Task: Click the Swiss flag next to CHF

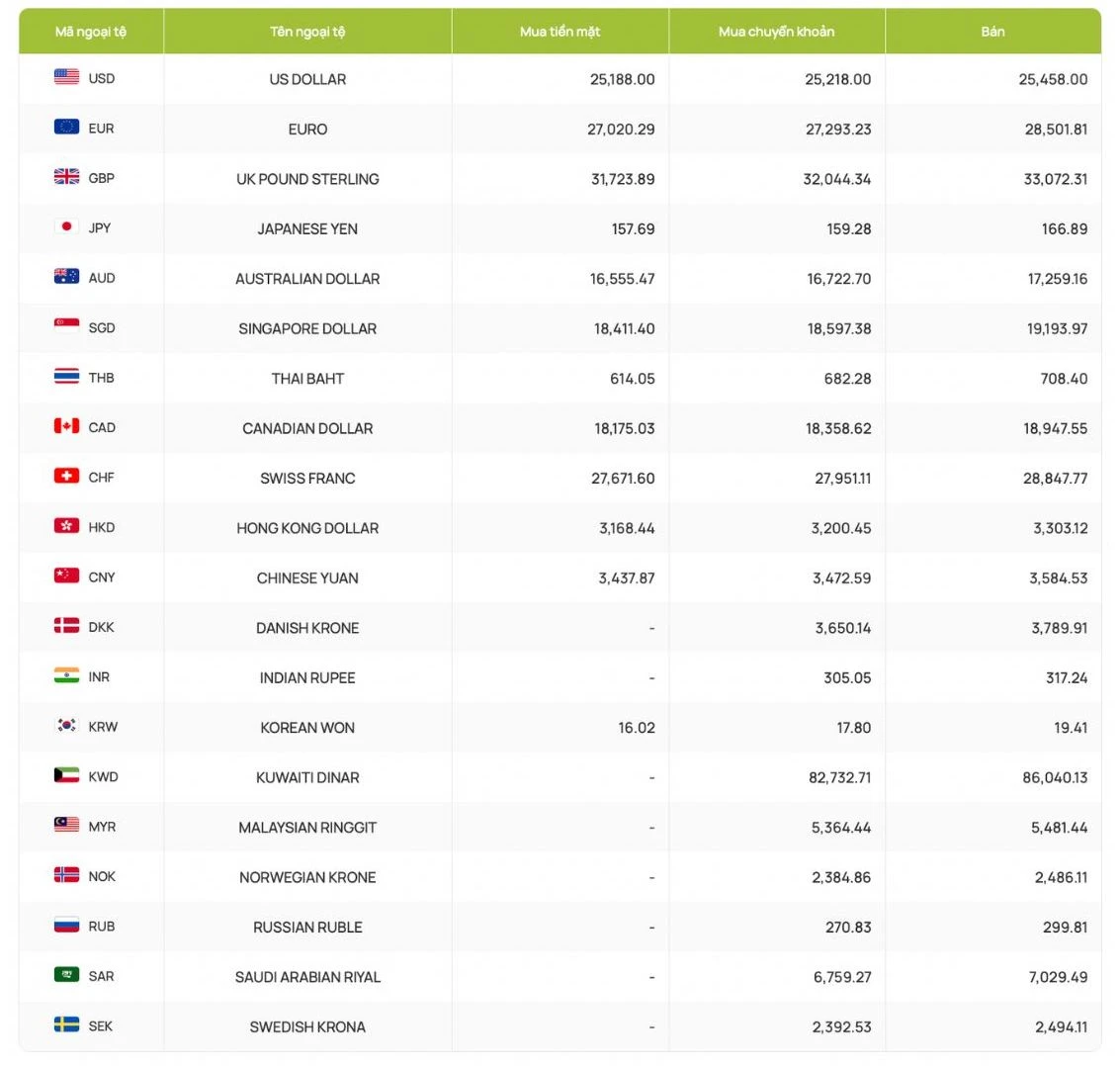Action: point(66,476)
